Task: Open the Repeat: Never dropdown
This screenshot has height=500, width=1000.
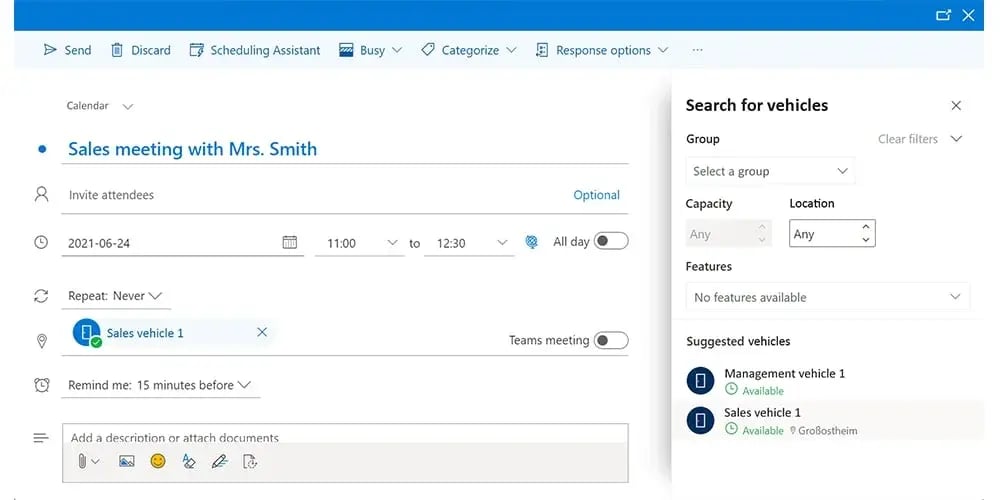Action: (x=115, y=296)
